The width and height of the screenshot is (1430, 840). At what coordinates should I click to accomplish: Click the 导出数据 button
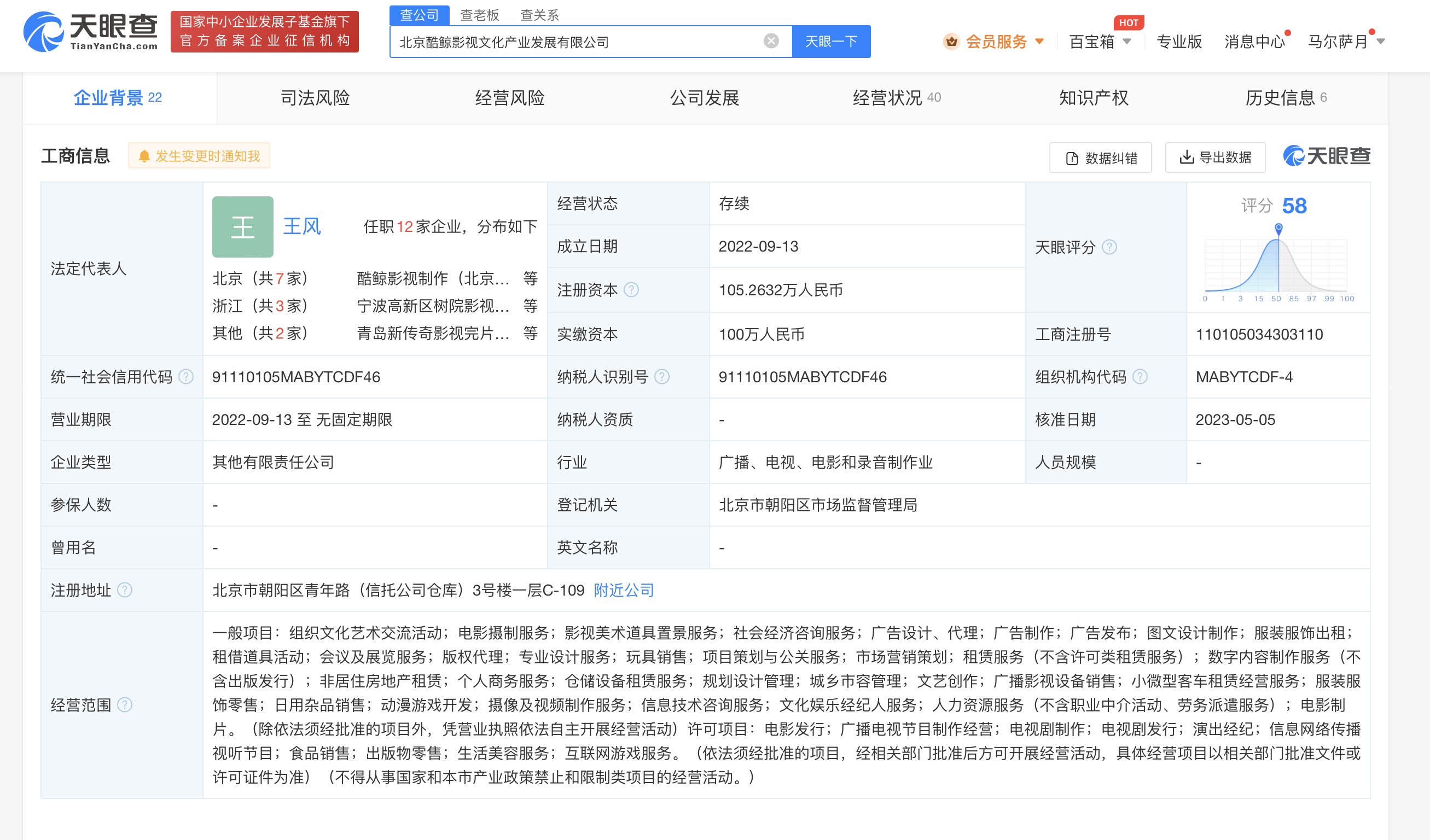[1215, 157]
